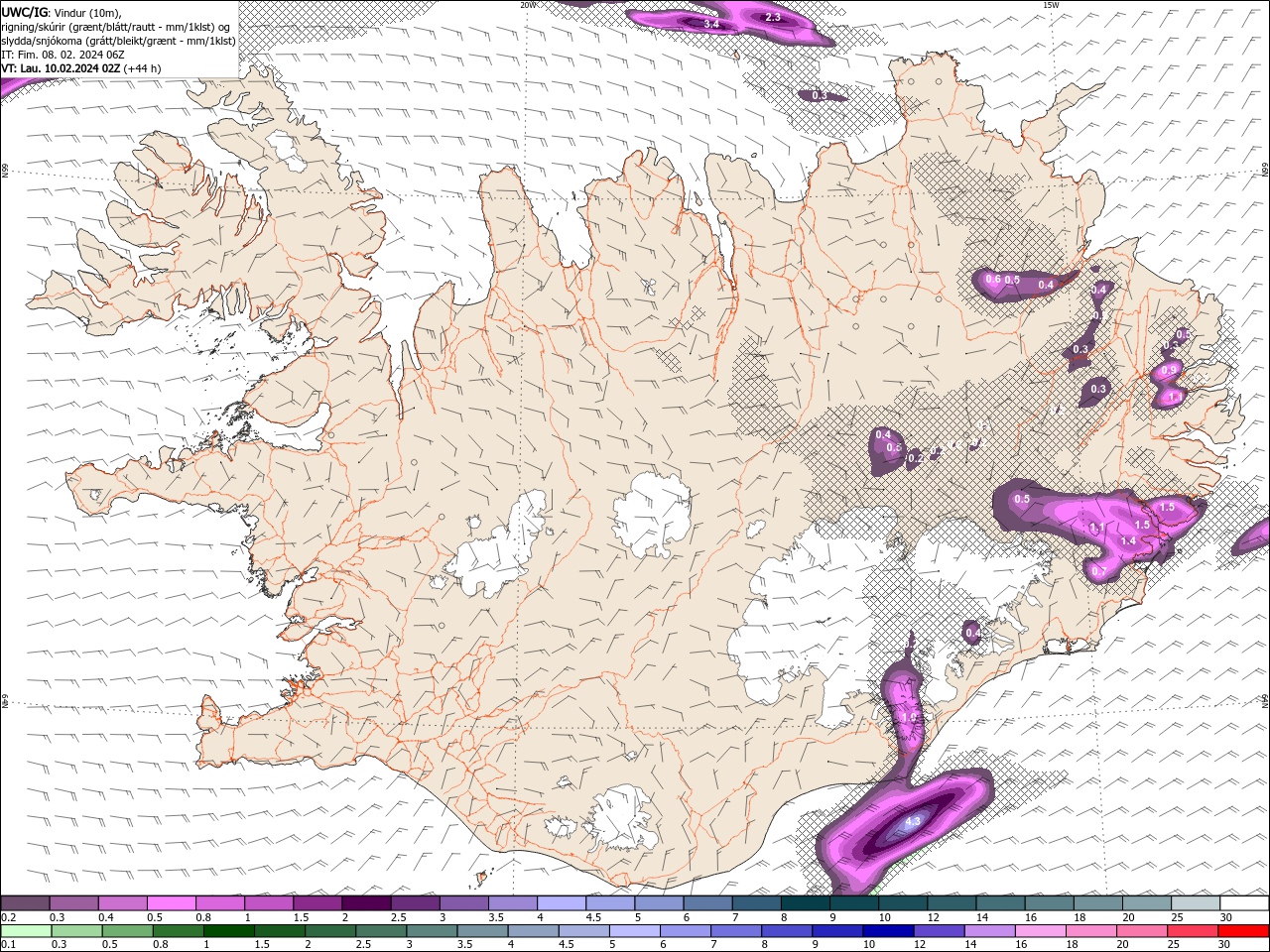Image resolution: width=1270 pixels, height=952 pixels.
Task: Click the dark teal swatch in the snow legend
Action: point(806,903)
